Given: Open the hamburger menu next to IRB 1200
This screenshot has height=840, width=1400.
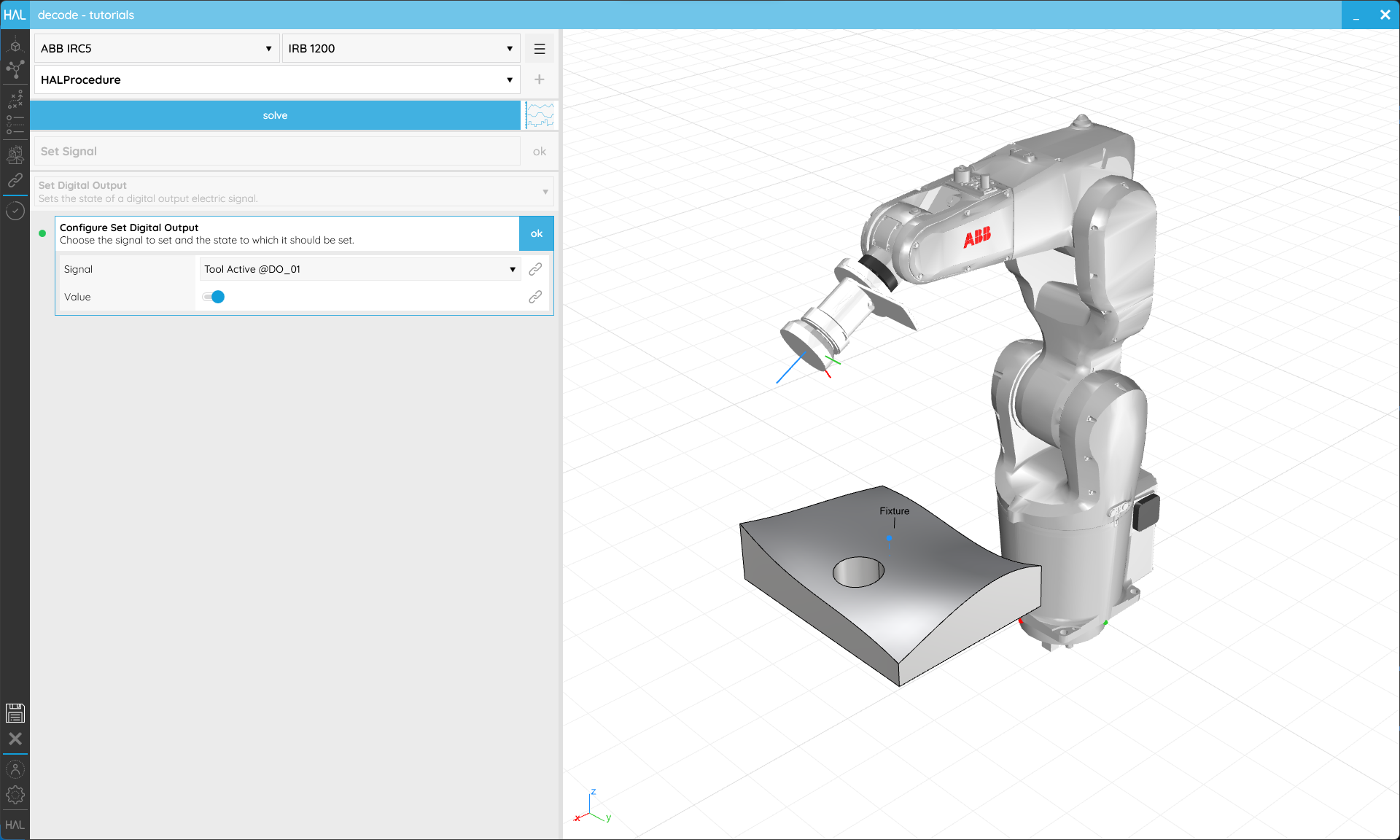Looking at the screenshot, I should pos(540,49).
